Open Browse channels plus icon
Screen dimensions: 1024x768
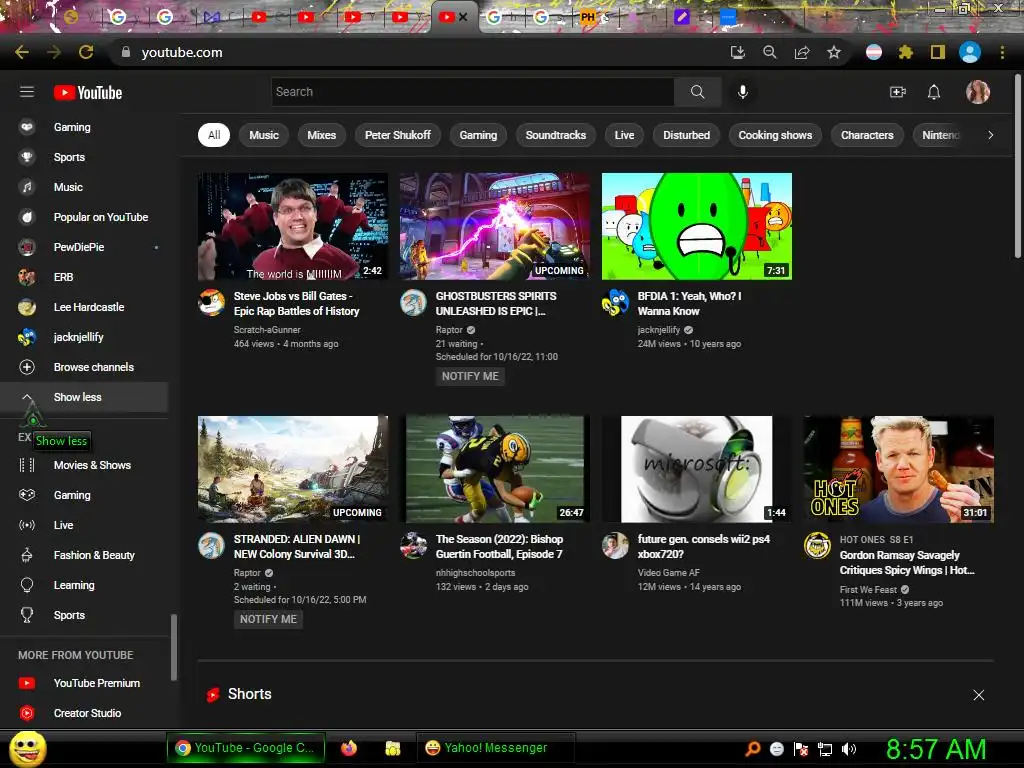pyautogui.click(x=27, y=367)
